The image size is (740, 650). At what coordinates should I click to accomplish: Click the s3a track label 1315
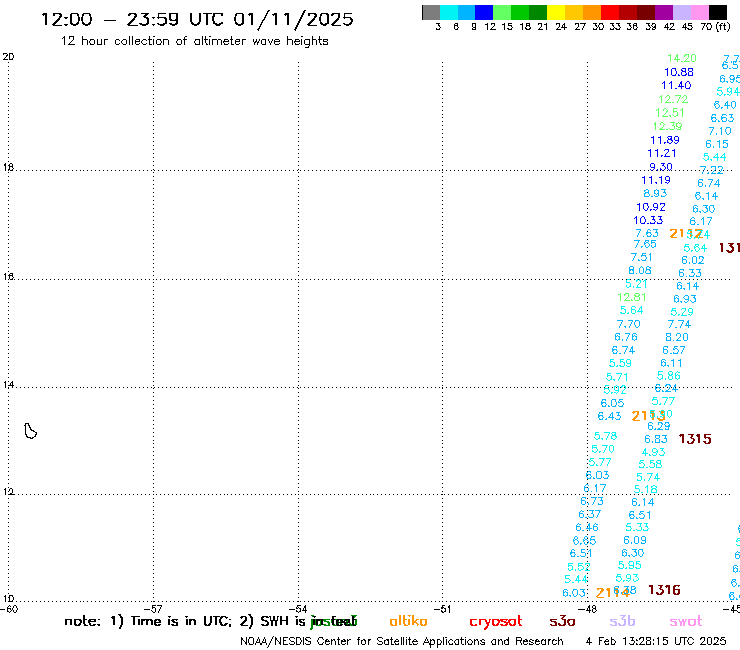point(695,439)
